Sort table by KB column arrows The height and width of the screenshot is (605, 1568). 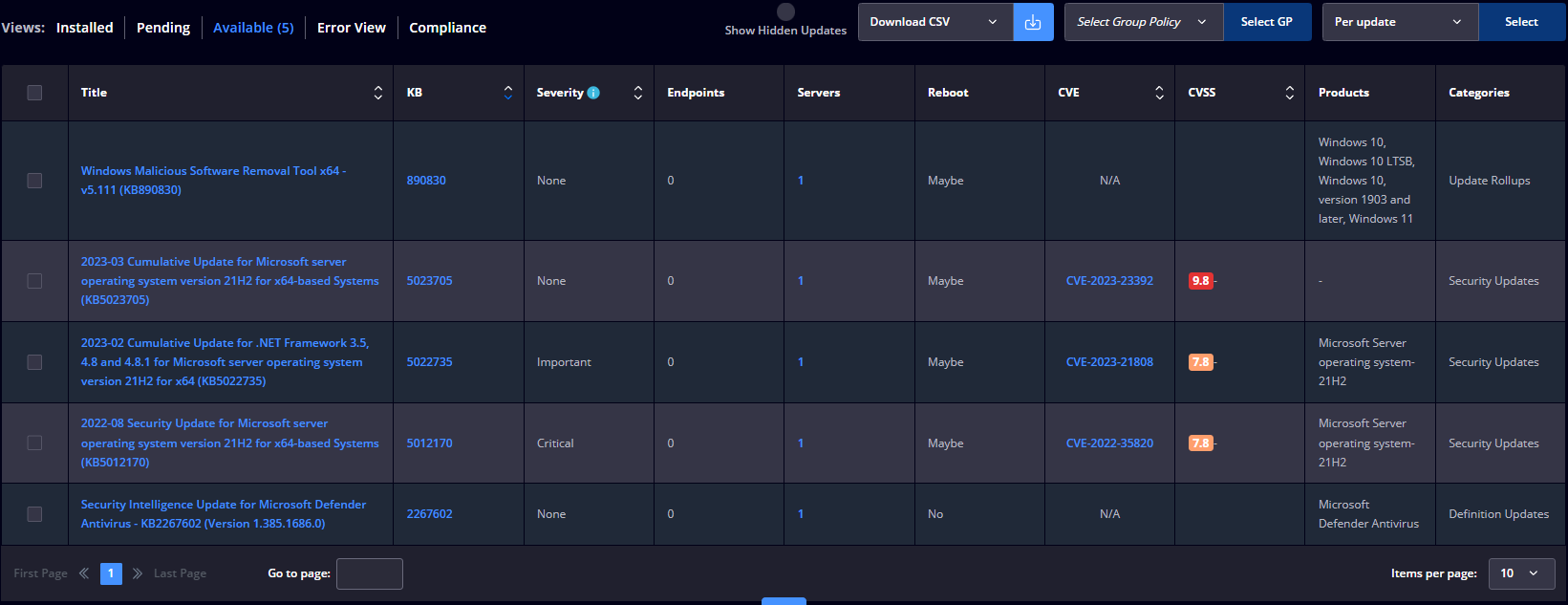click(508, 93)
